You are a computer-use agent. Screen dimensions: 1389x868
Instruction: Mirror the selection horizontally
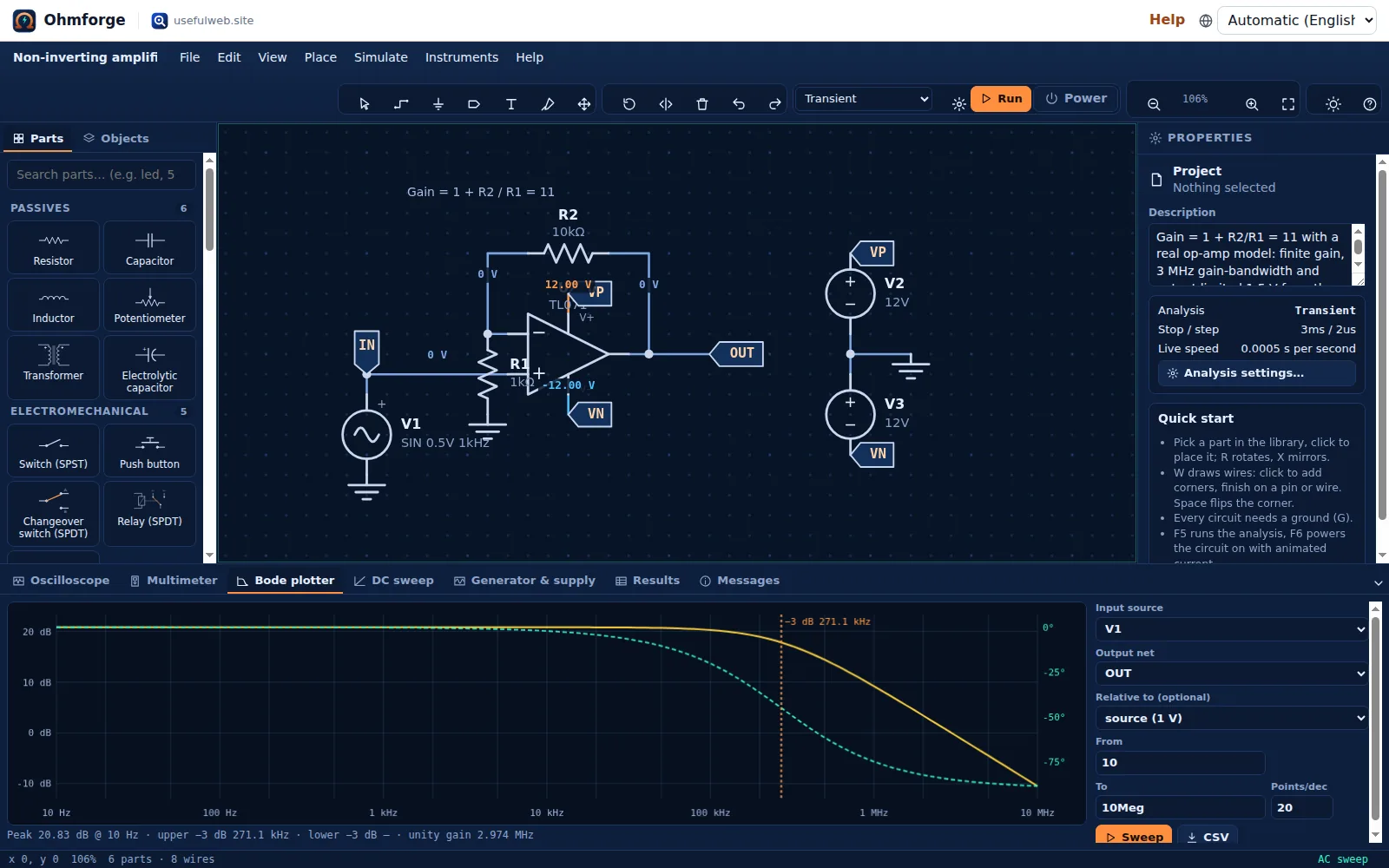click(666, 104)
